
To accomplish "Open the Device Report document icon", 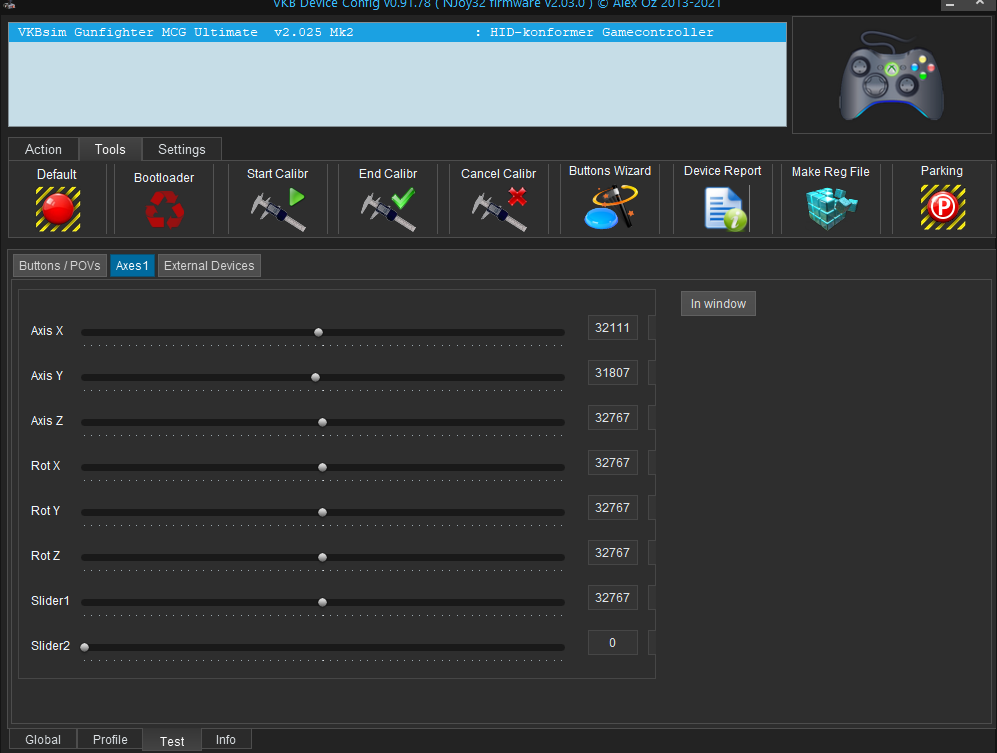I will (725, 209).
